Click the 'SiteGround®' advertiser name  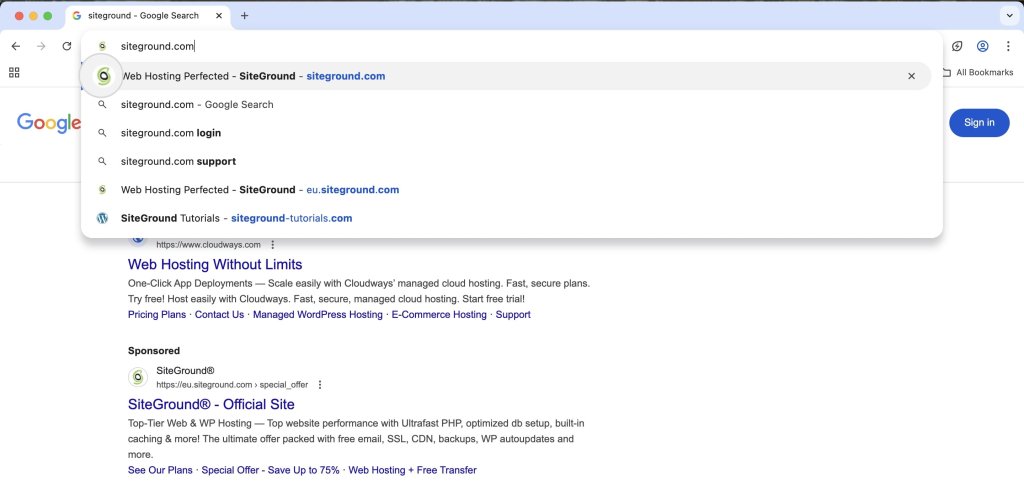point(185,371)
